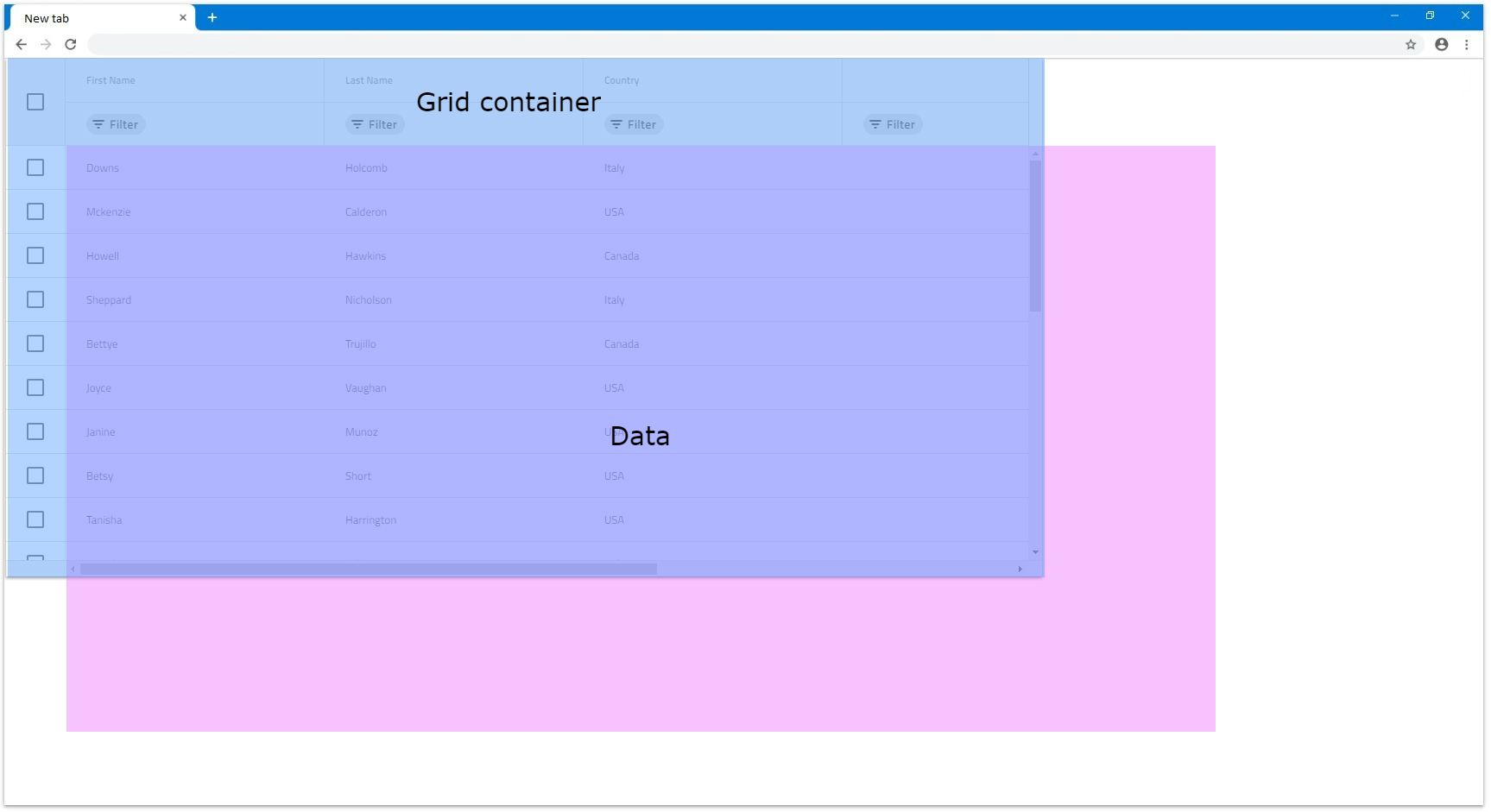Image resolution: width=1491 pixels, height=812 pixels.
Task: Select the checkbox for Mckenzie row
Action: click(x=35, y=211)
